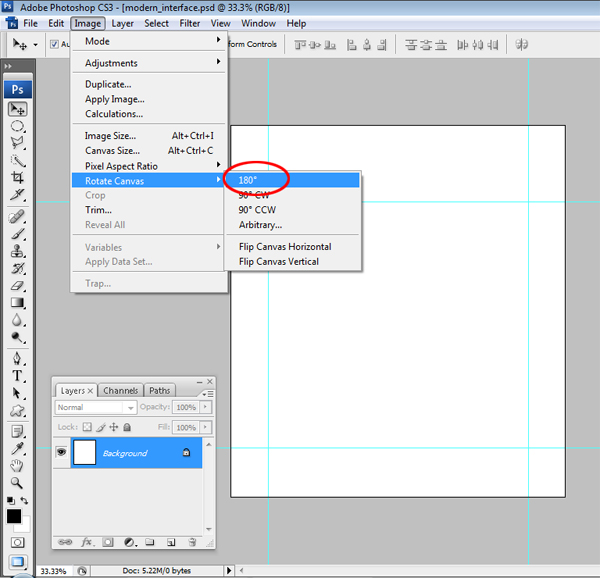
Task: Select the Eraser tool
Action: coord(17,285)
